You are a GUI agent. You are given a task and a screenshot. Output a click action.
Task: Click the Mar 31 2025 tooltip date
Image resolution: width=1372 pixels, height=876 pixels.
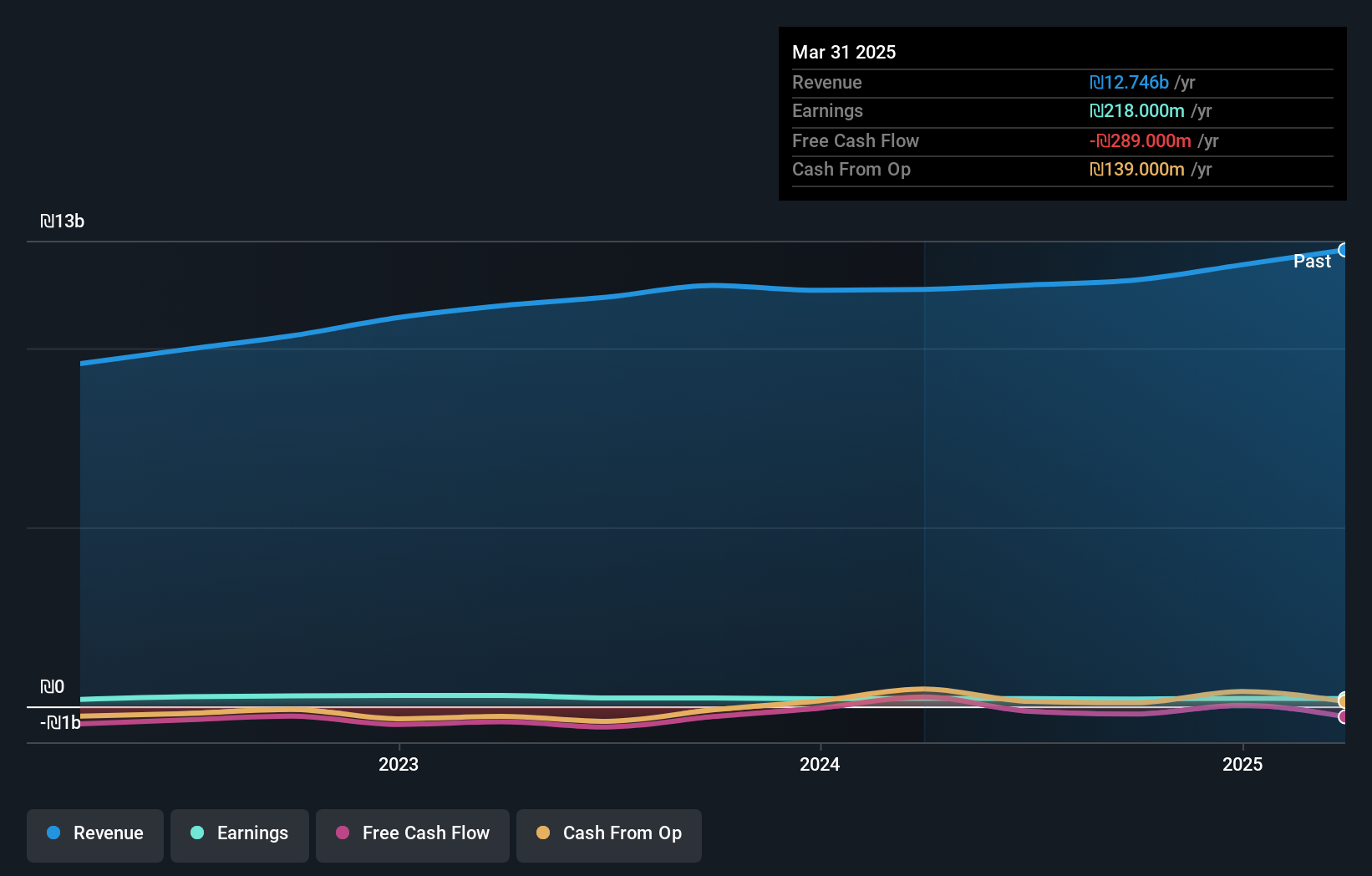844,52
